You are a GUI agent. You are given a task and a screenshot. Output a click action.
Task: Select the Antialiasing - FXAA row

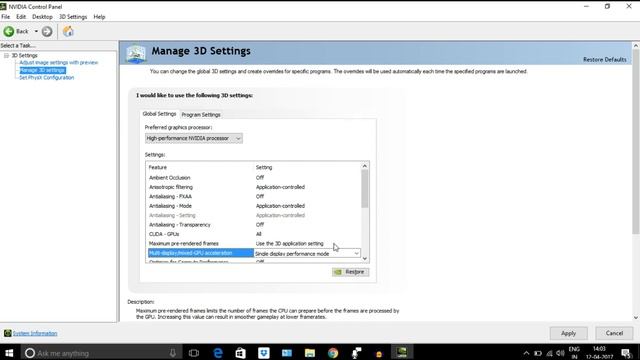tap(254, 196)
